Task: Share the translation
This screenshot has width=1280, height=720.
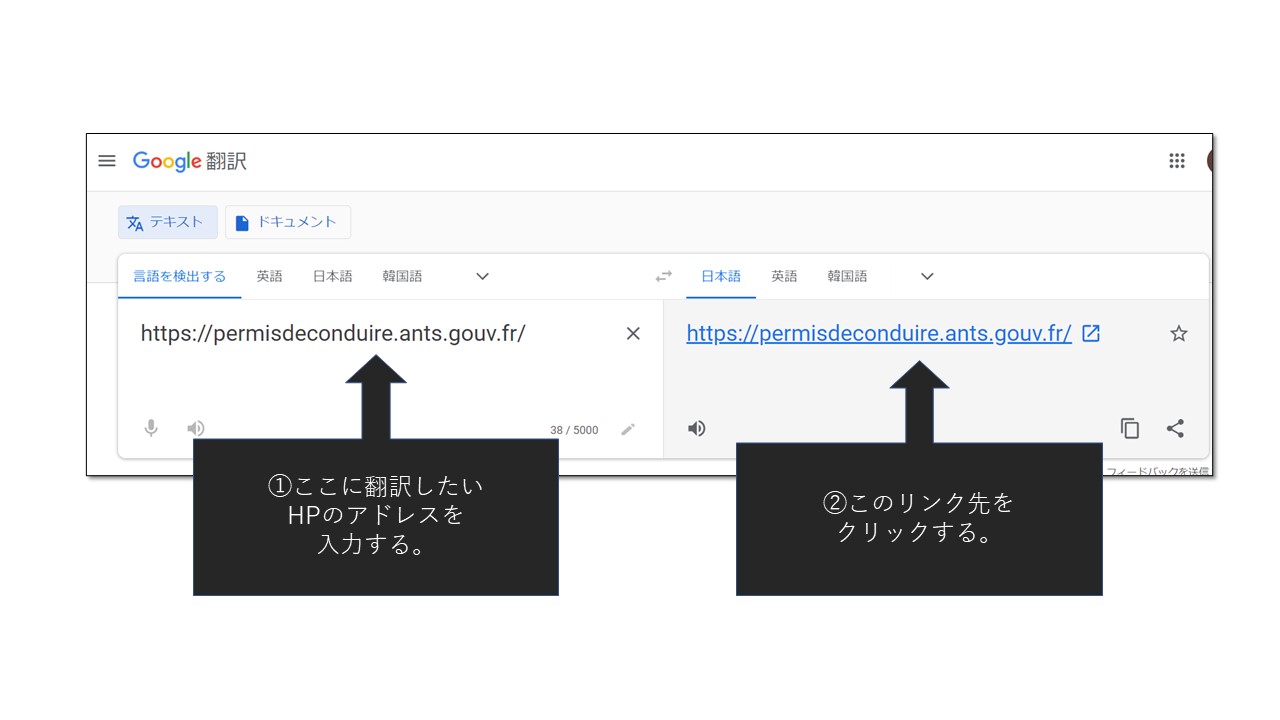Action: point(1175,429)
